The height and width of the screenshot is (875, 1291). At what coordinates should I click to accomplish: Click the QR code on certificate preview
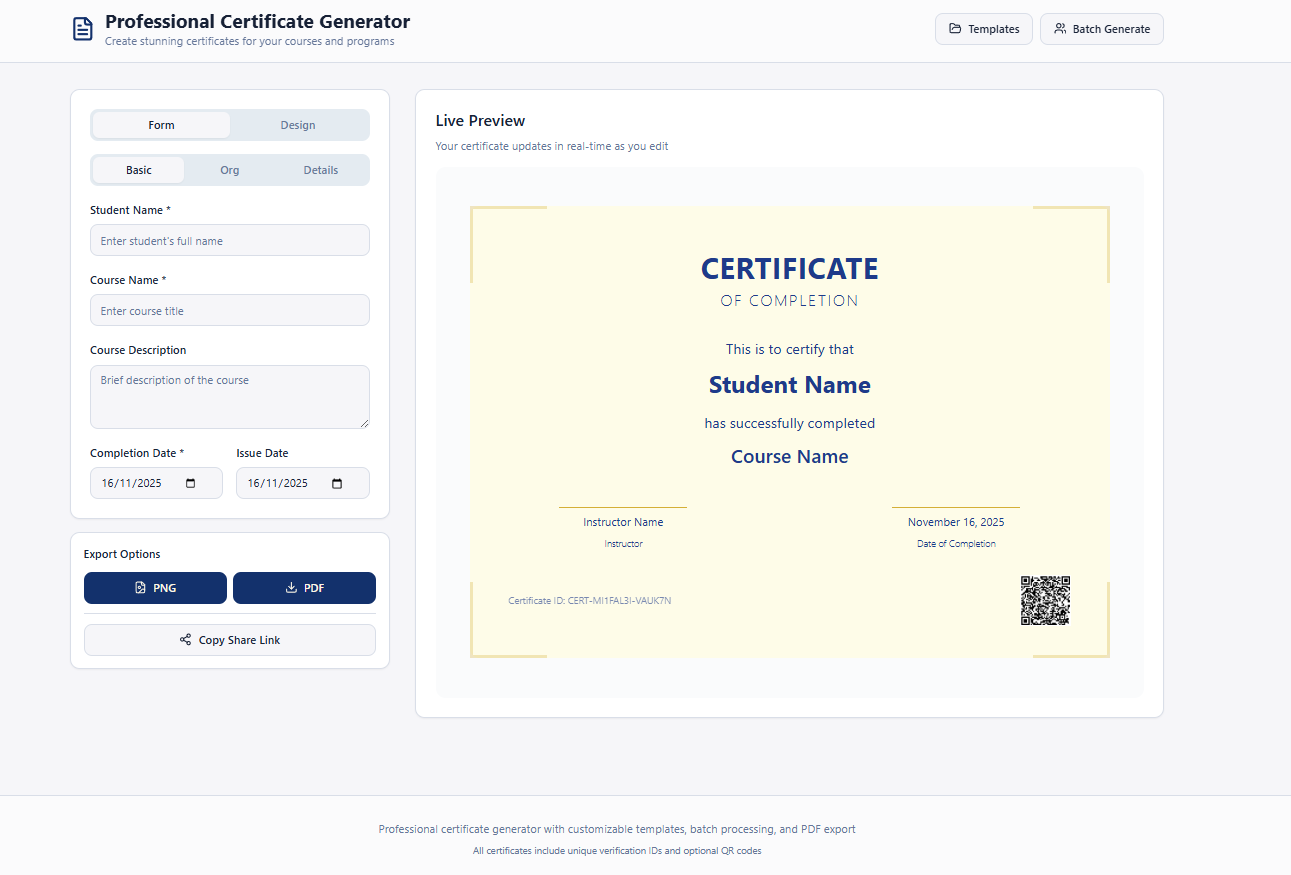point(1045,601)
